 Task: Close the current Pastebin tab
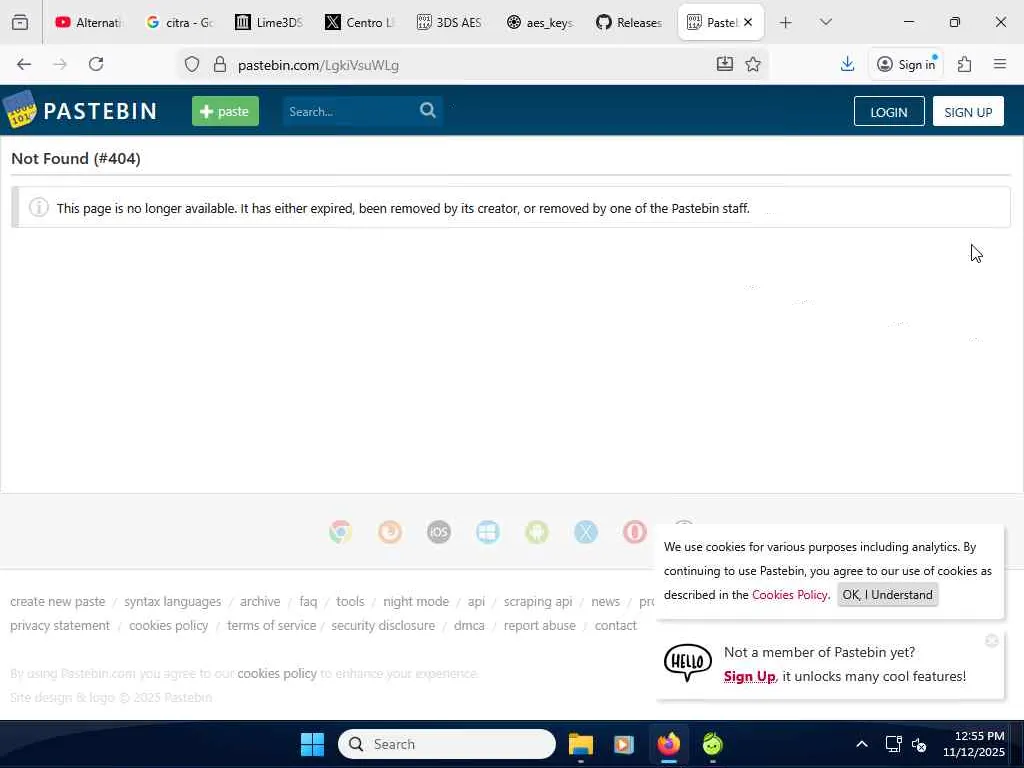coord(748,22)
